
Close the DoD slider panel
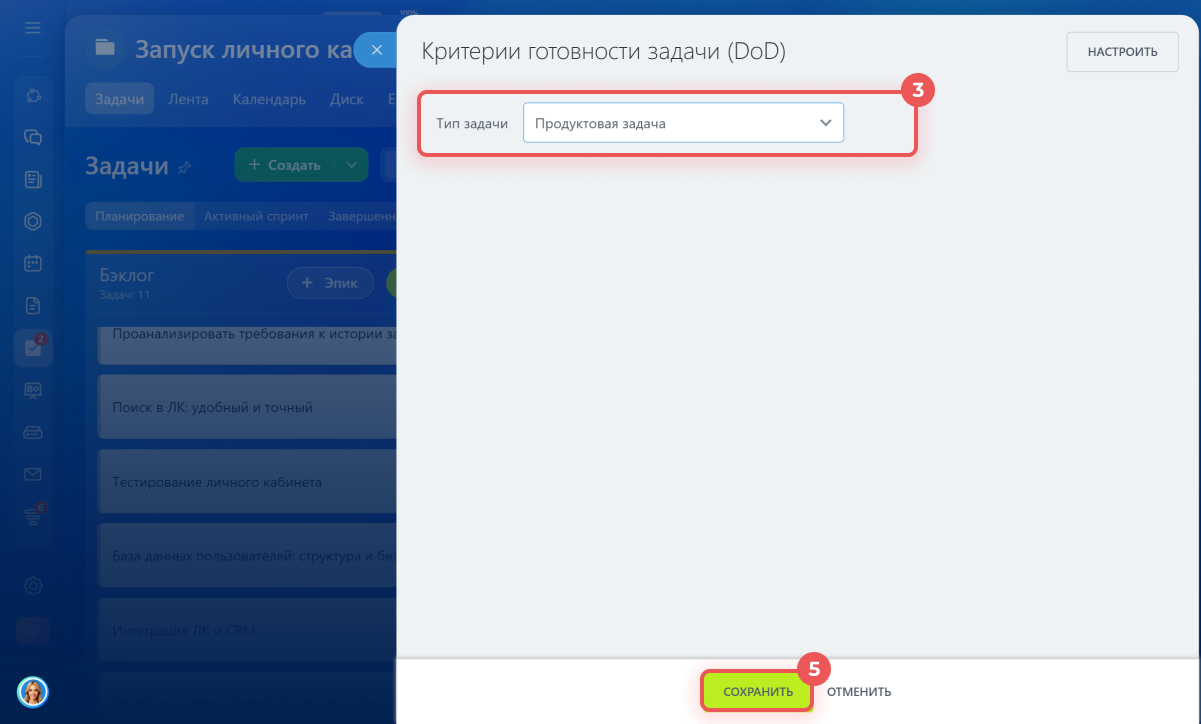(376, 50)
